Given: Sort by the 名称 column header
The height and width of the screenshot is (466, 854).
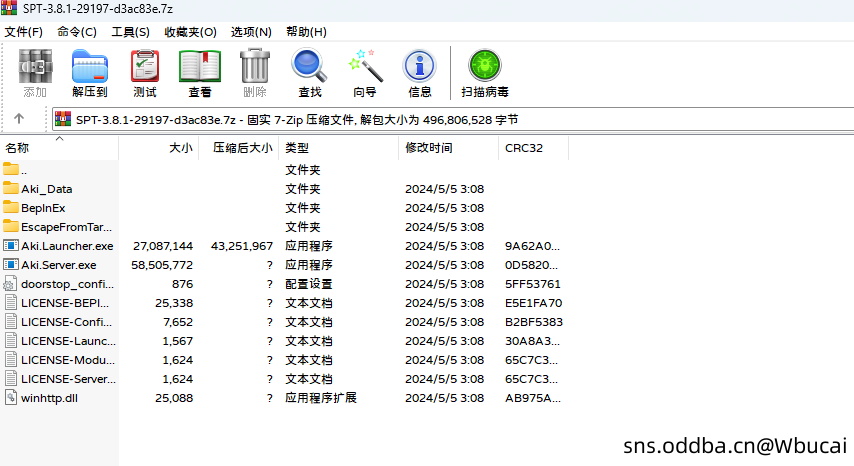Looking at the screenshot, I should [x=59, y=148].
